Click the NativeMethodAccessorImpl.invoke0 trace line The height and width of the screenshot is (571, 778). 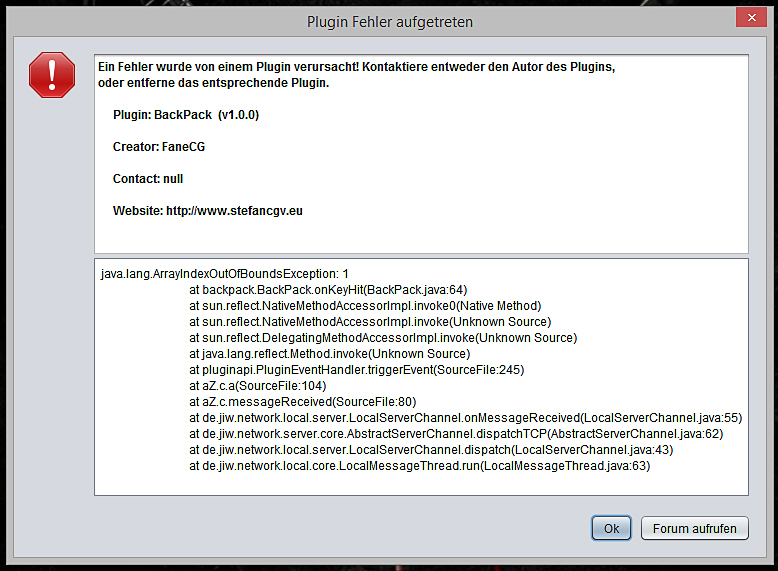point(365,305)
